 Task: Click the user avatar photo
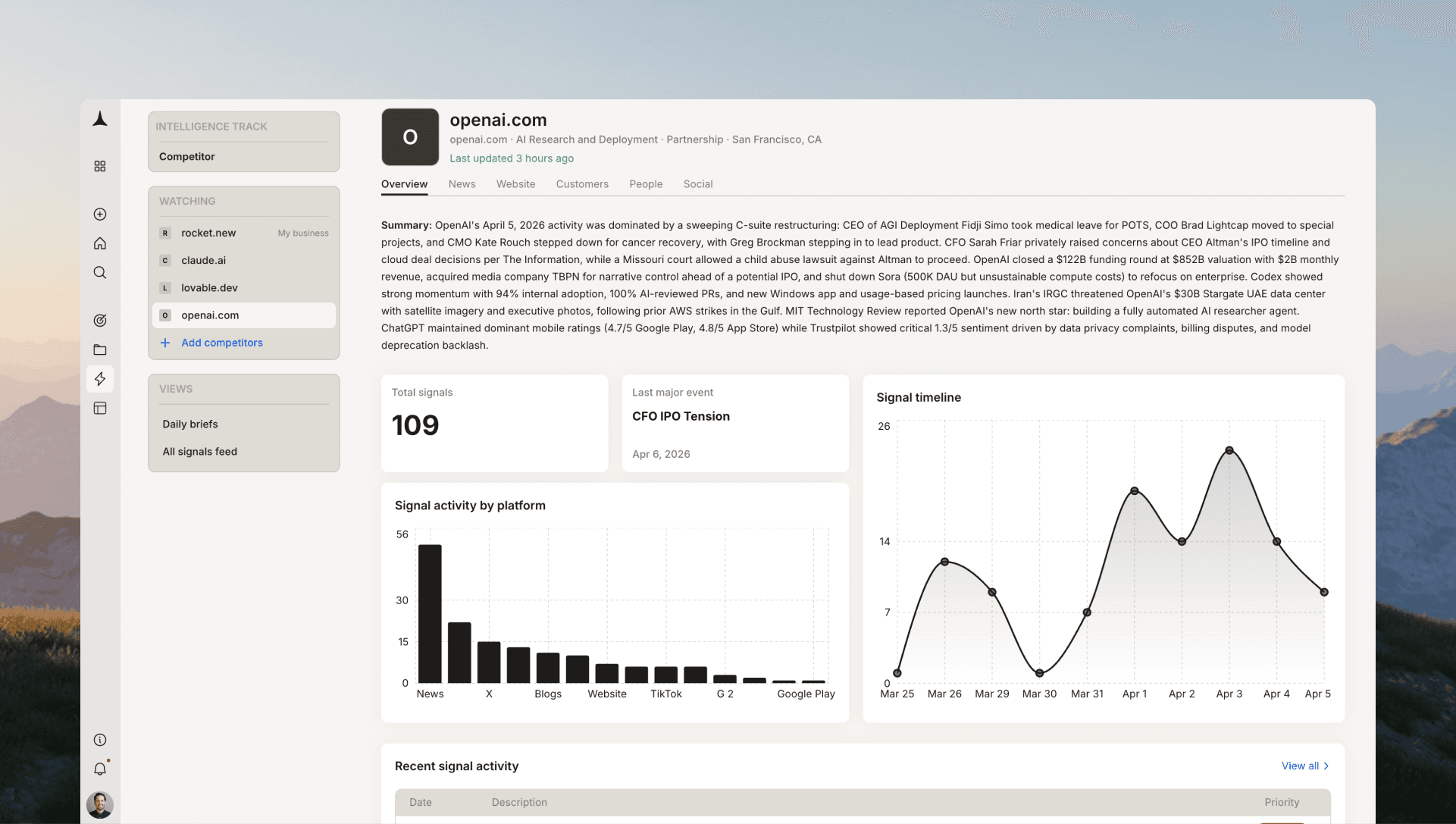(100, 804)
